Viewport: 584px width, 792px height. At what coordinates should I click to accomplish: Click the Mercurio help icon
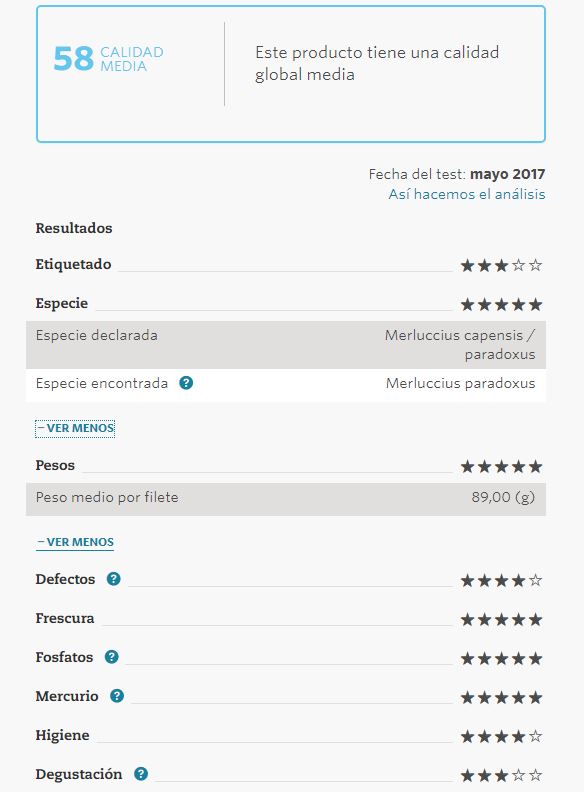(117, 696)
